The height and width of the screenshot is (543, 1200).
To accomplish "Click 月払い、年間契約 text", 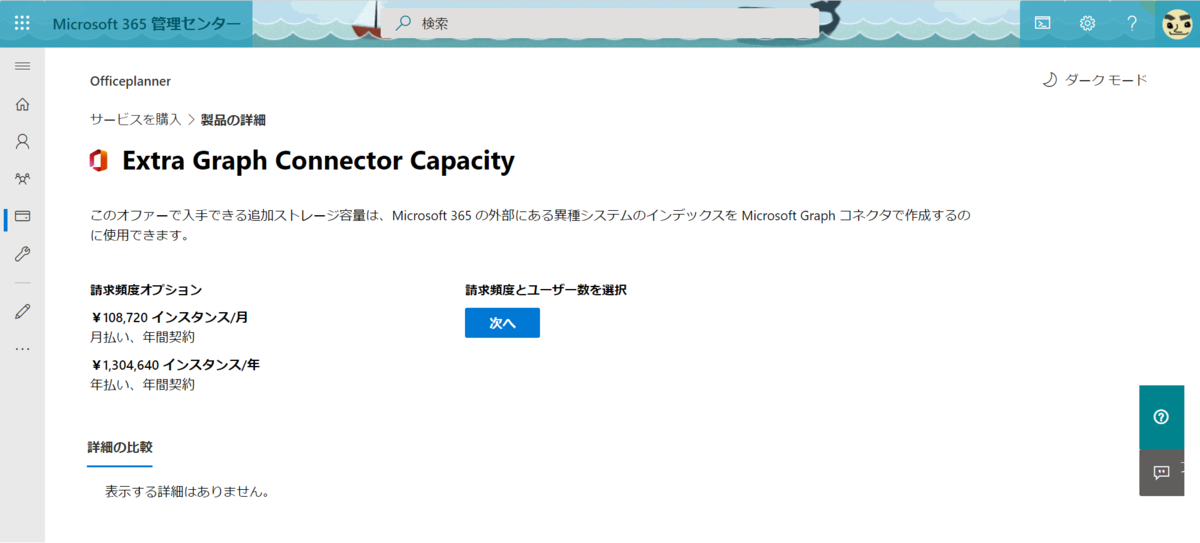I will 142,338.
